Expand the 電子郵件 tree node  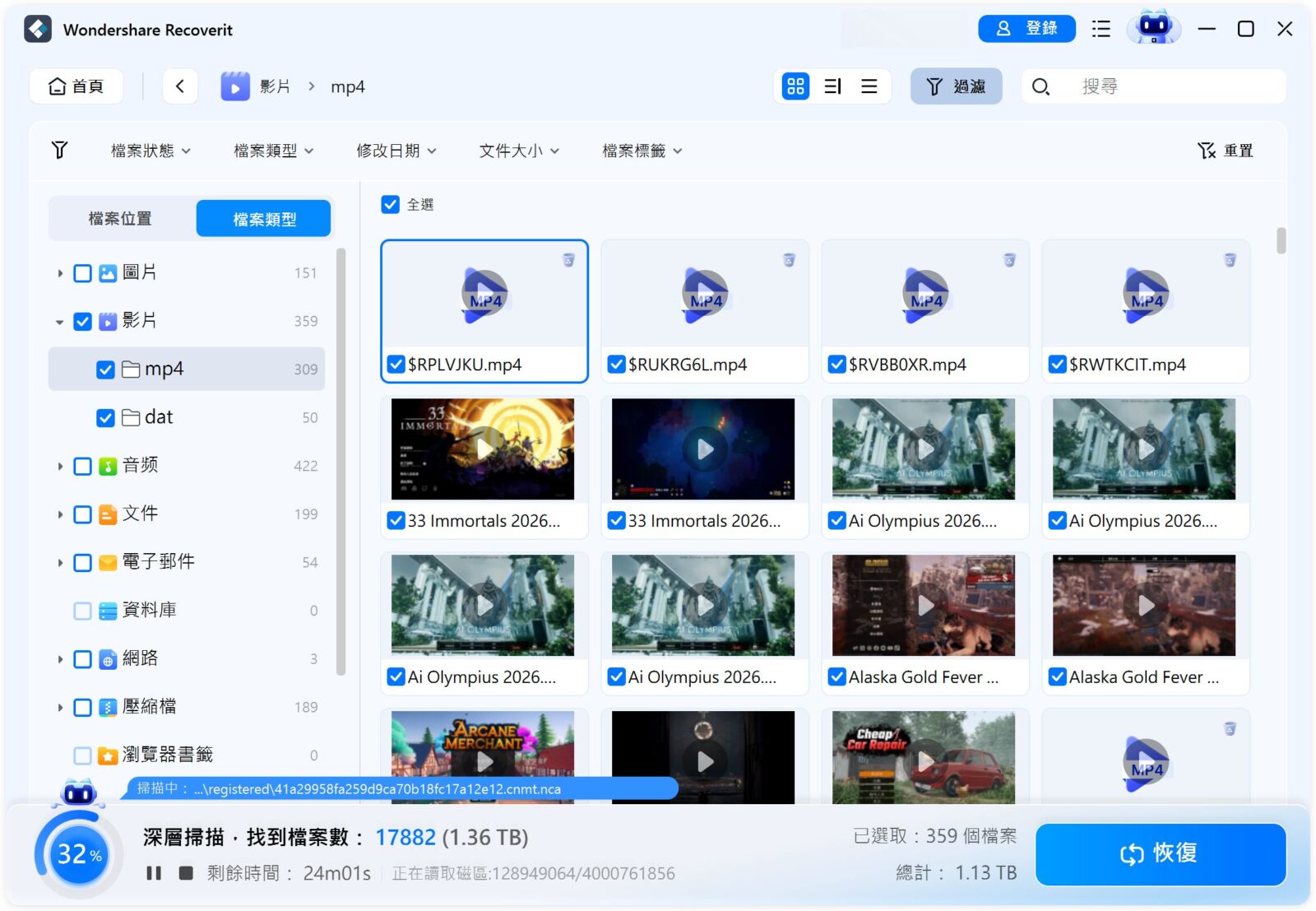[x=60, y=563]
